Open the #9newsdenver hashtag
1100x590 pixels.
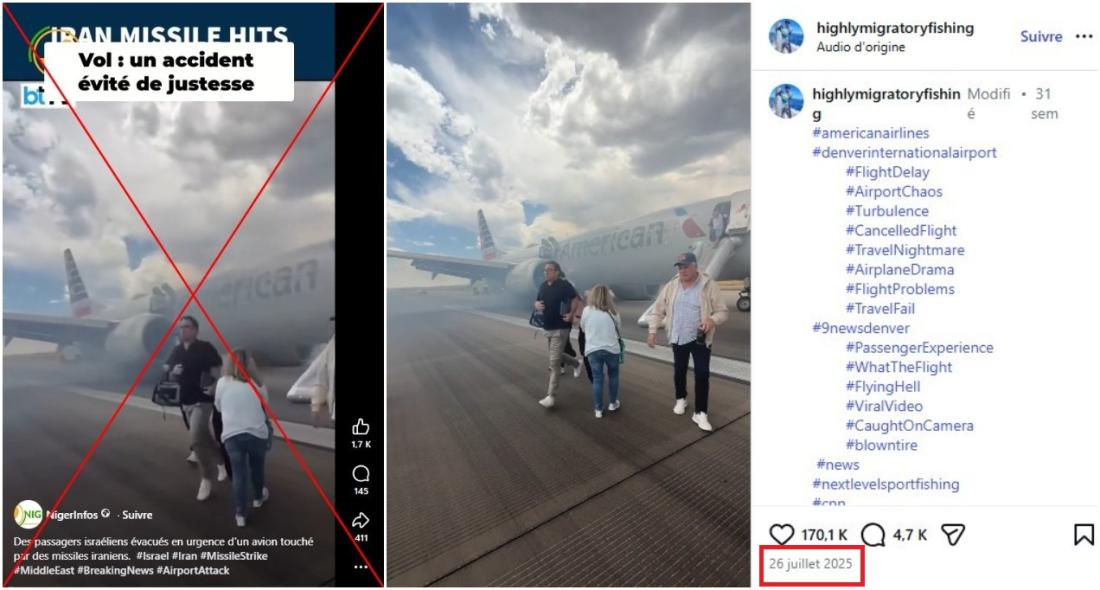(x=861, y=328)
